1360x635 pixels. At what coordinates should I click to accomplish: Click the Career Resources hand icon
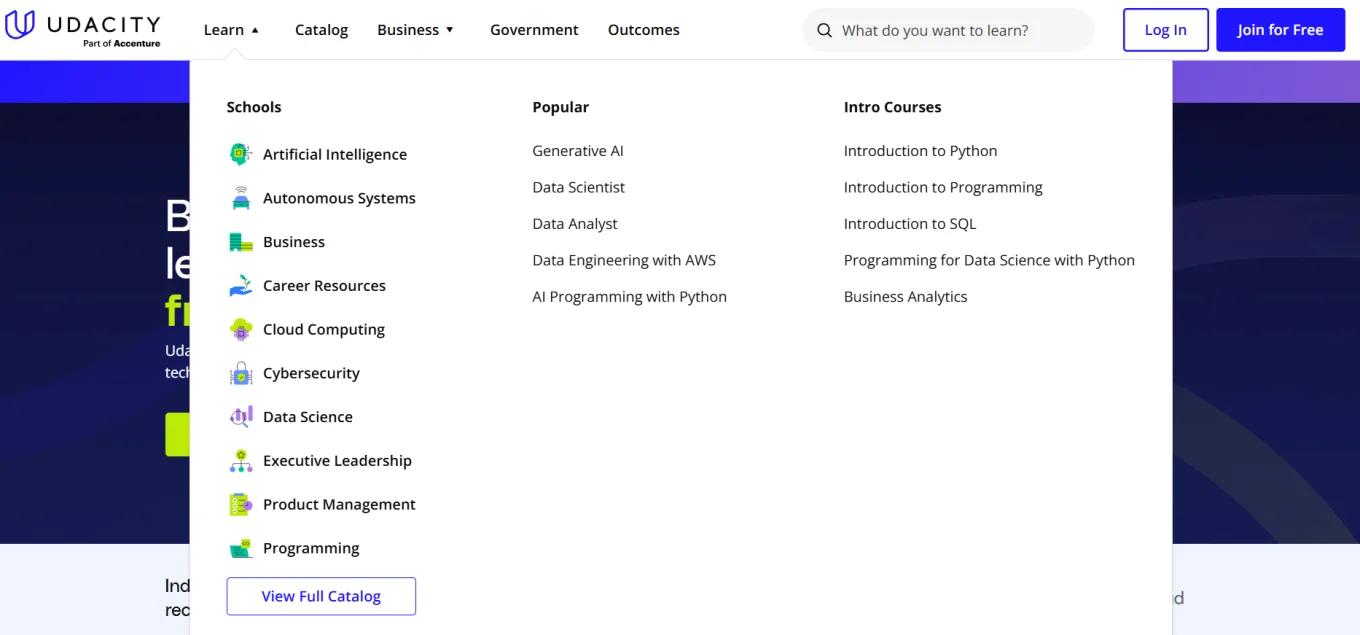coord(240,286)
